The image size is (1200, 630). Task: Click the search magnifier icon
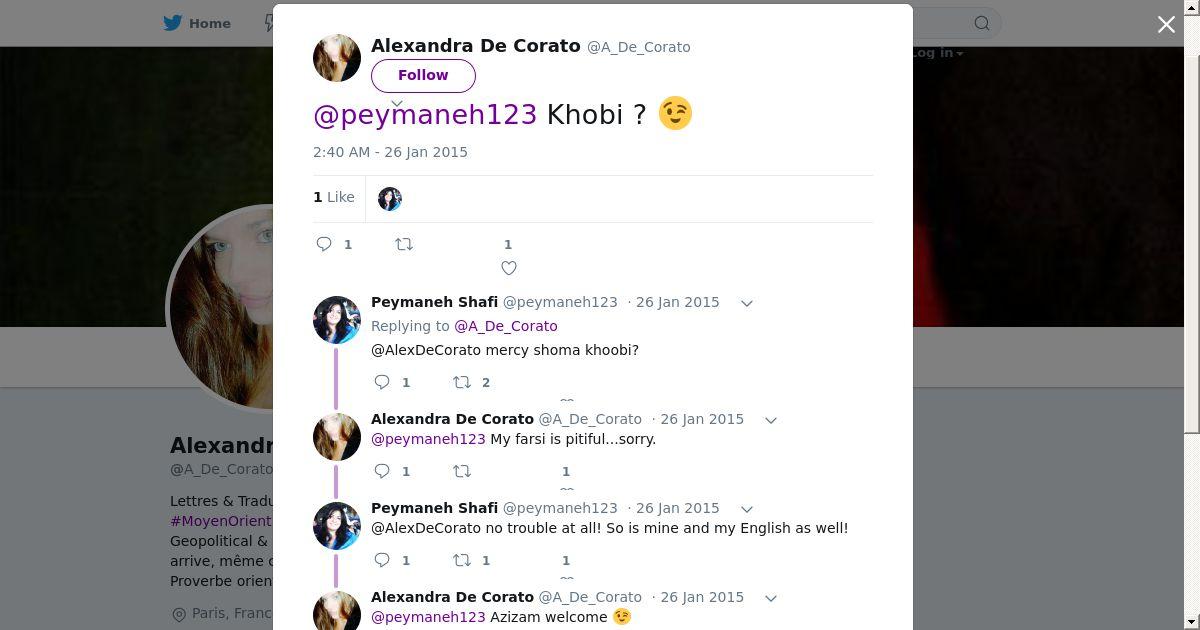pyautogui.click(x=982, y=23)
